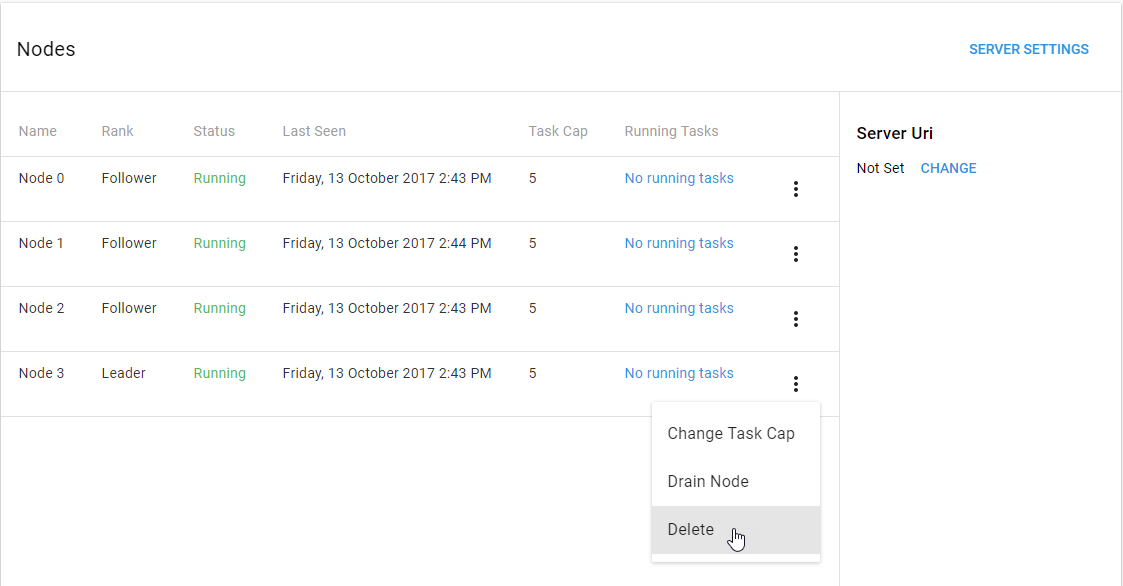Open the three-dot menu for Node 1
The width and height of the screenshot is (1123, 586).
tap(796, 254)
